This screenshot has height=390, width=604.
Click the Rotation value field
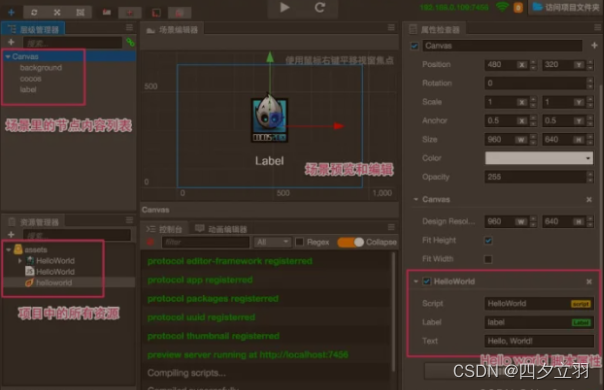535,83
